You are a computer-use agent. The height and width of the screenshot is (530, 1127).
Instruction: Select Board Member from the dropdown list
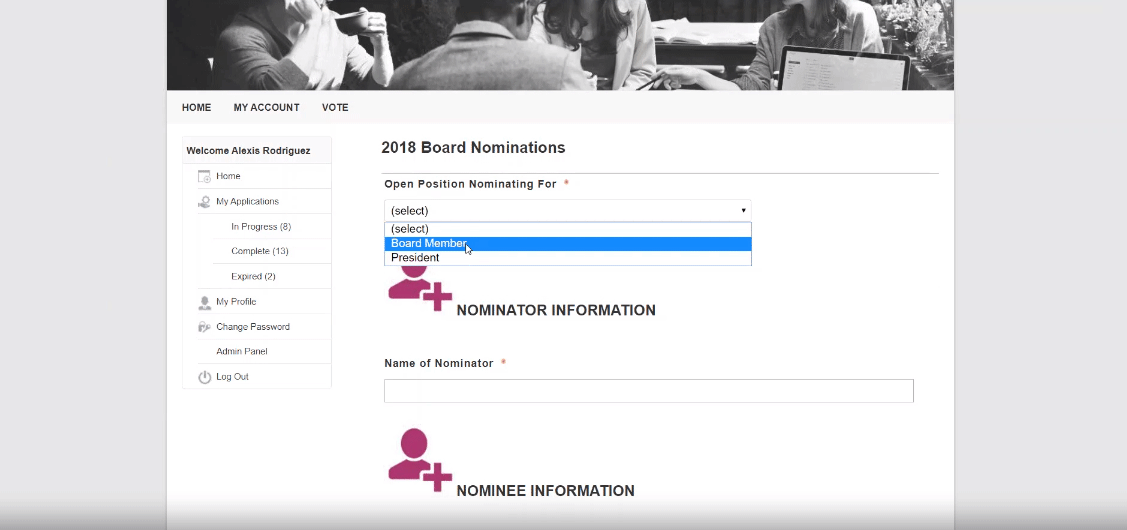(568, 244)
